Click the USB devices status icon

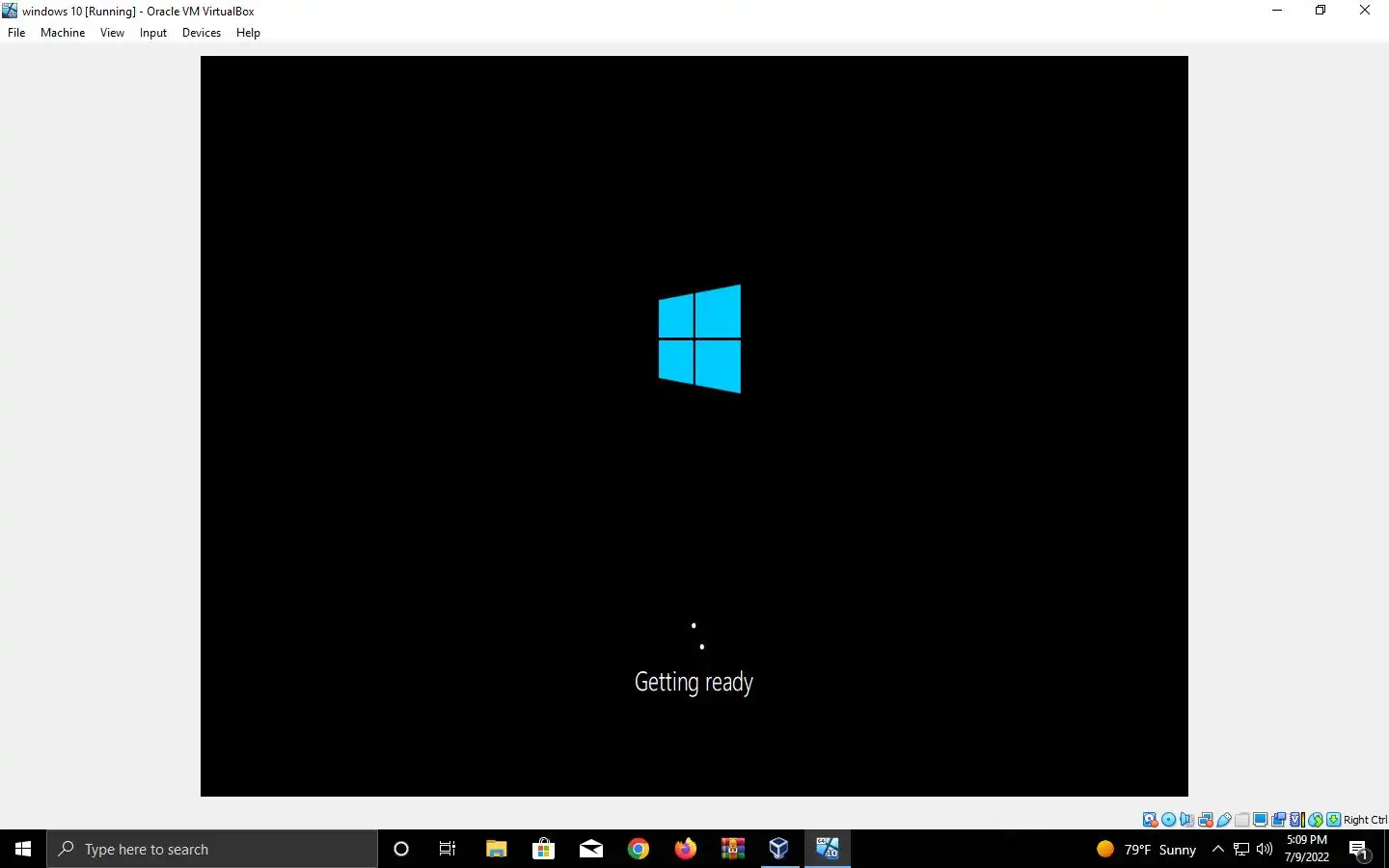pyautogui.click(x=1224, y=820)
